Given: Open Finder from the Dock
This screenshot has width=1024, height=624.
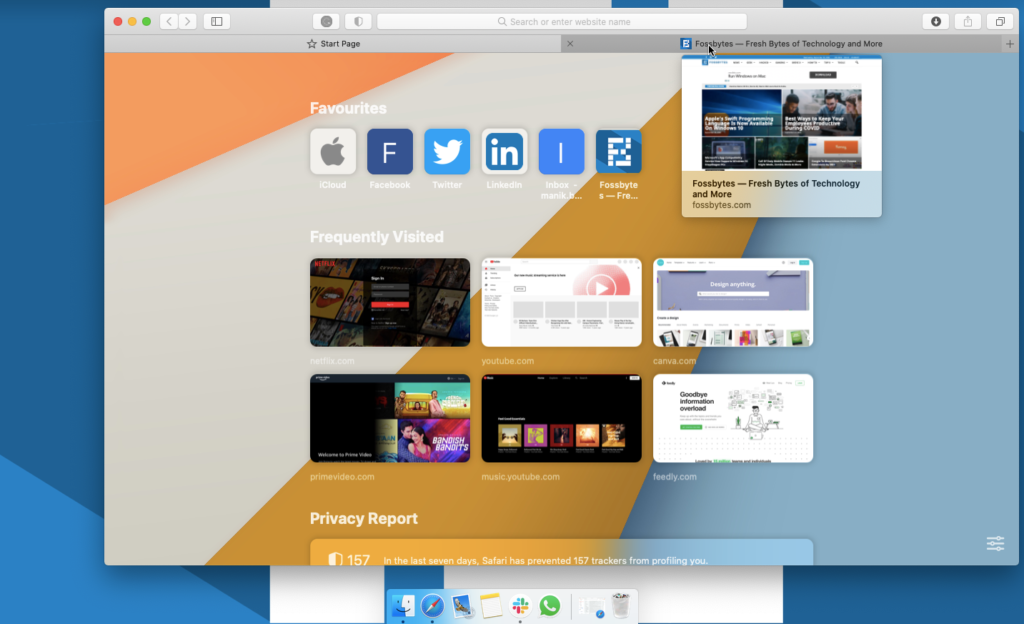Looking at the screenshot, I should [x=403, y=606].
